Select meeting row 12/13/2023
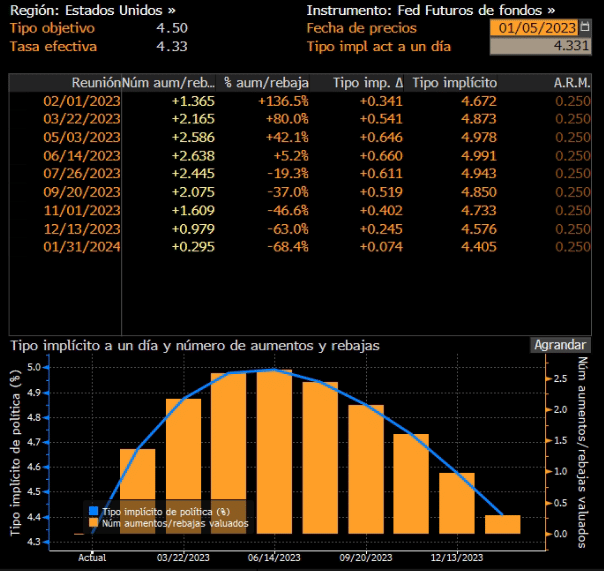 coord(300,229)
